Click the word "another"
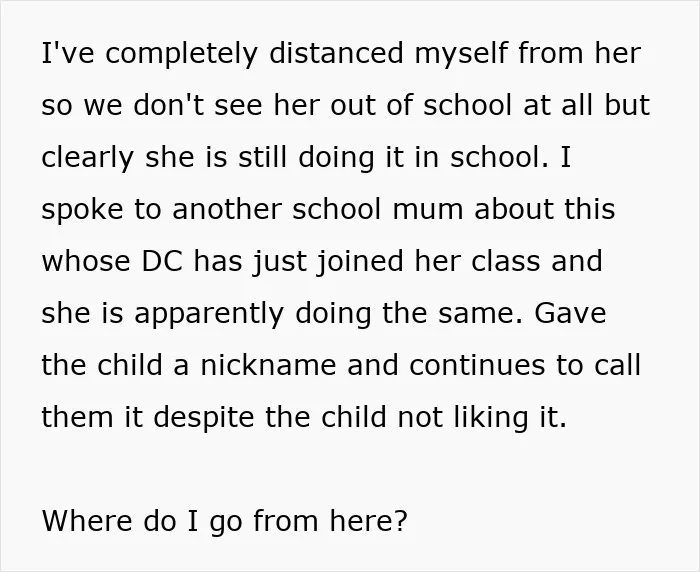Screen dimensions: 700x572 coord(227,209)
